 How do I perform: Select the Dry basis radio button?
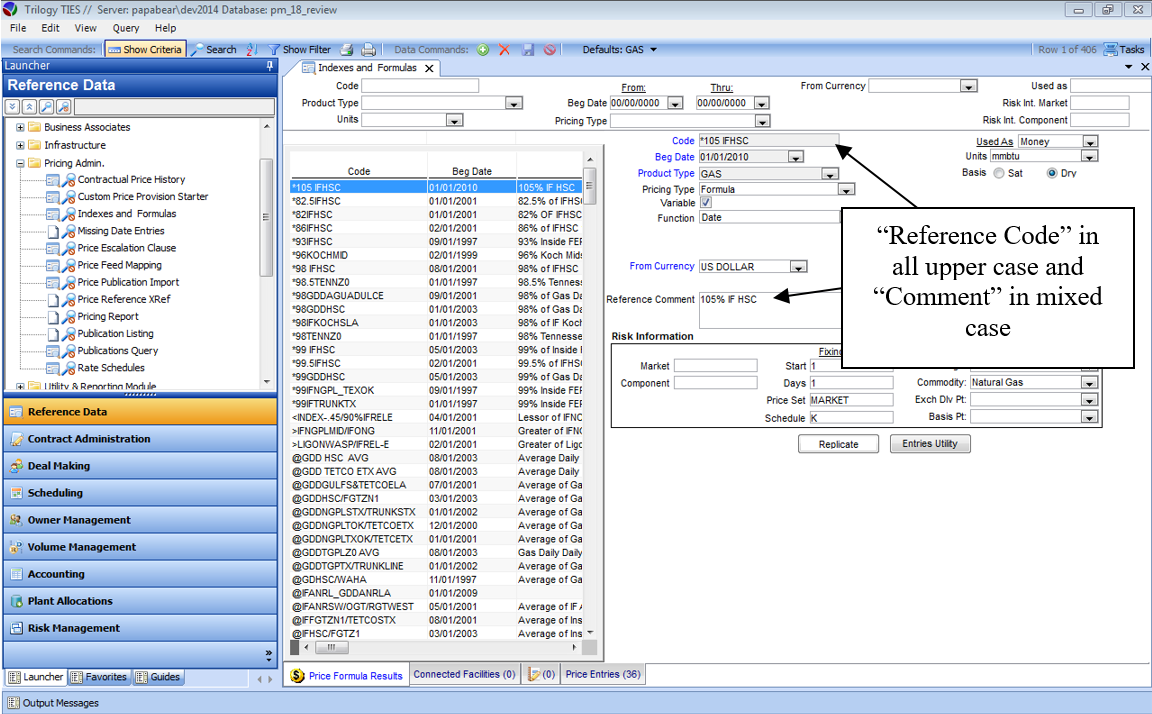[1052, 173]
